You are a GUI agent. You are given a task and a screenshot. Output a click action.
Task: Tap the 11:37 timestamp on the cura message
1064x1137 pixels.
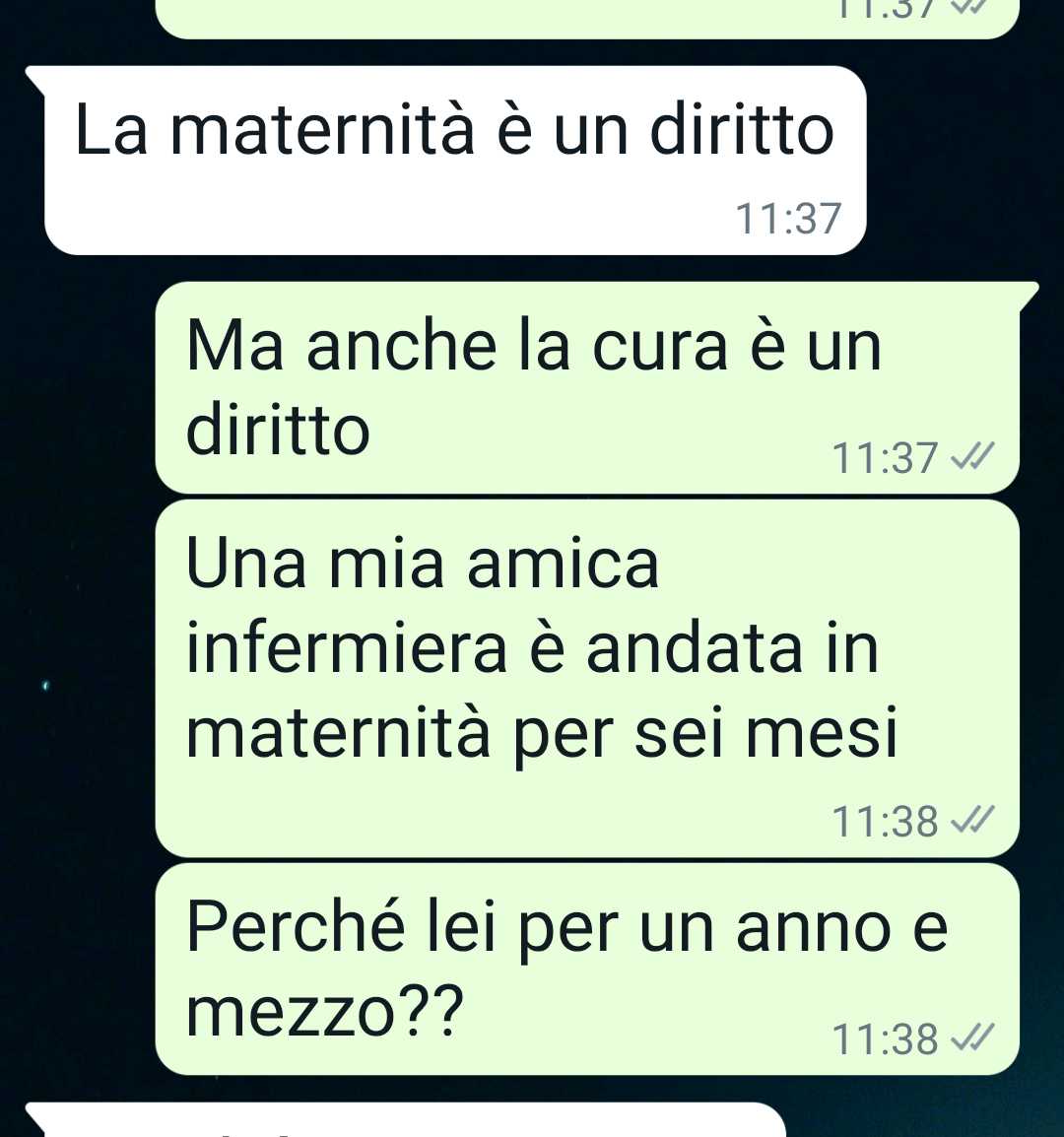click(885, 458)
